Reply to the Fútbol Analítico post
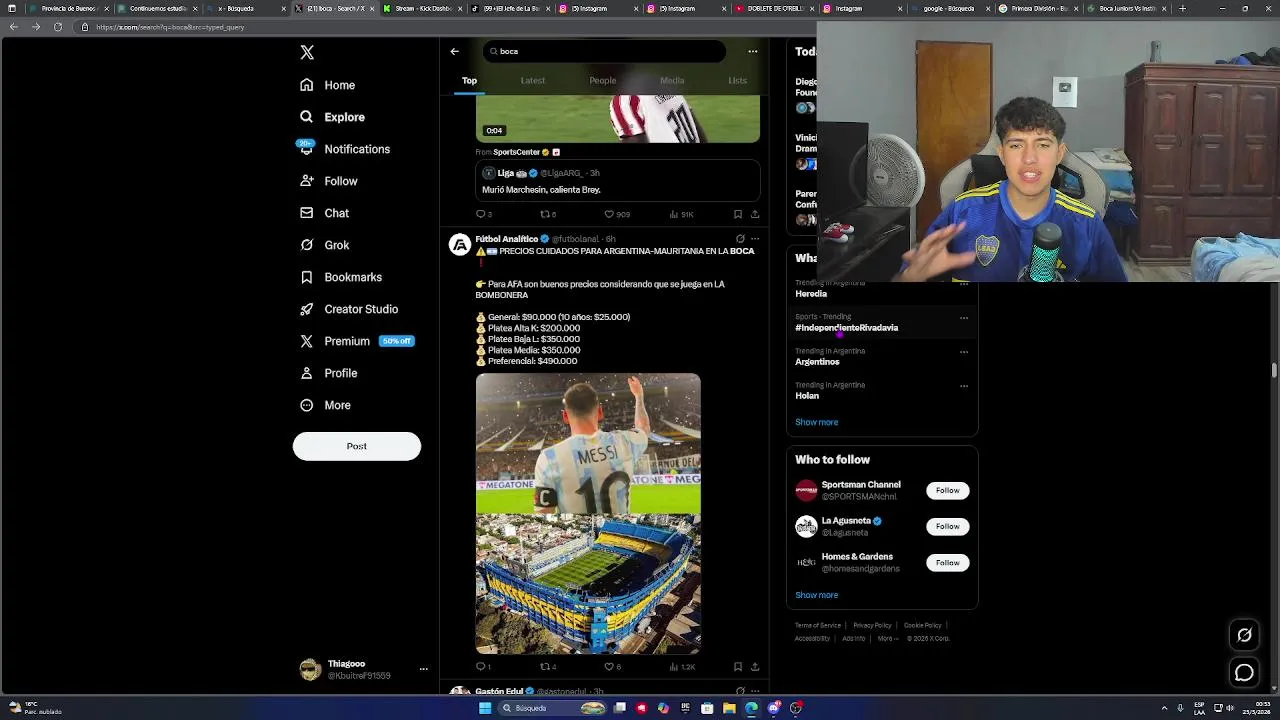1280x720 pixels. pos(484,667)
